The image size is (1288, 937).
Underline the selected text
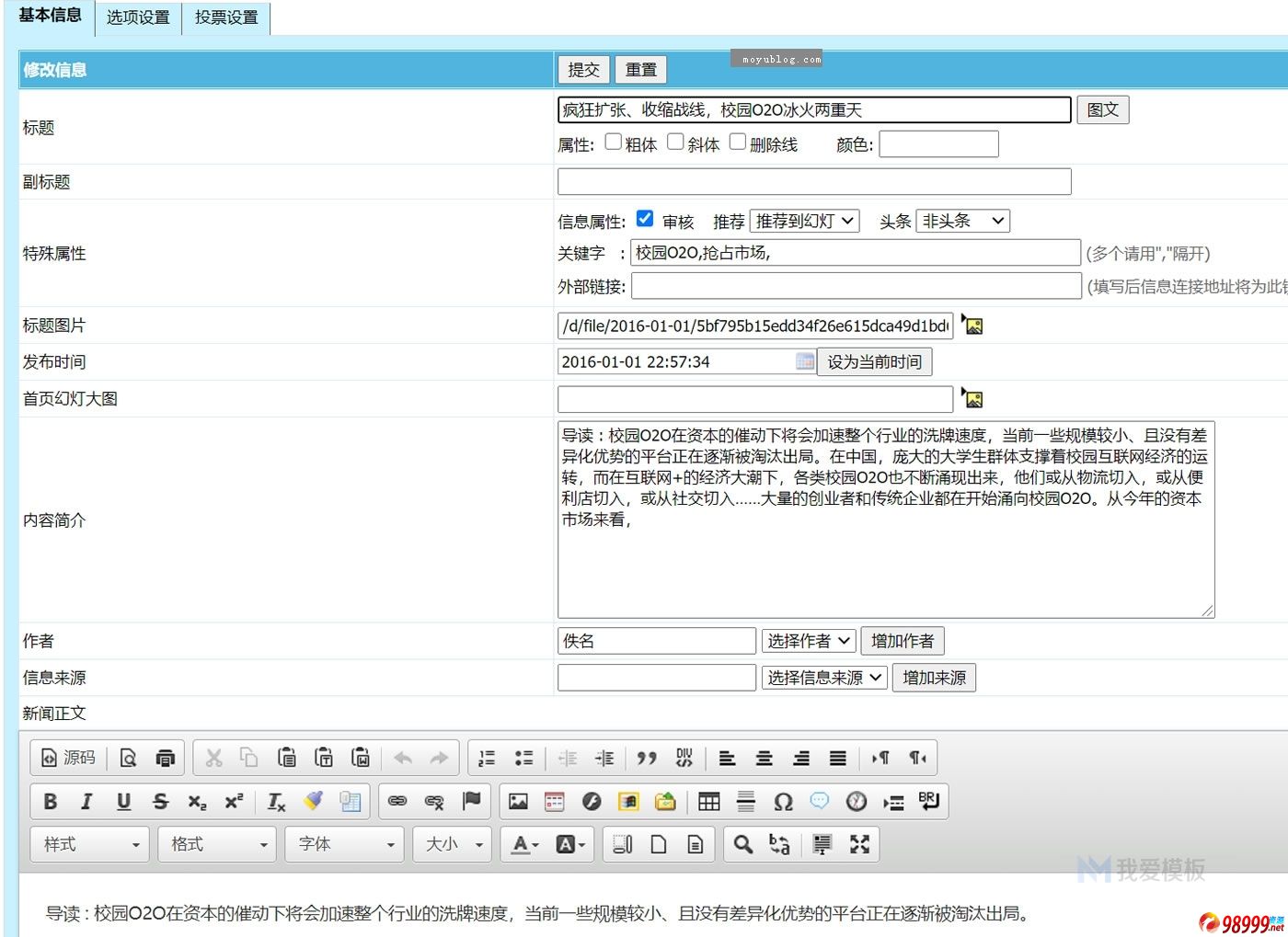123,802
